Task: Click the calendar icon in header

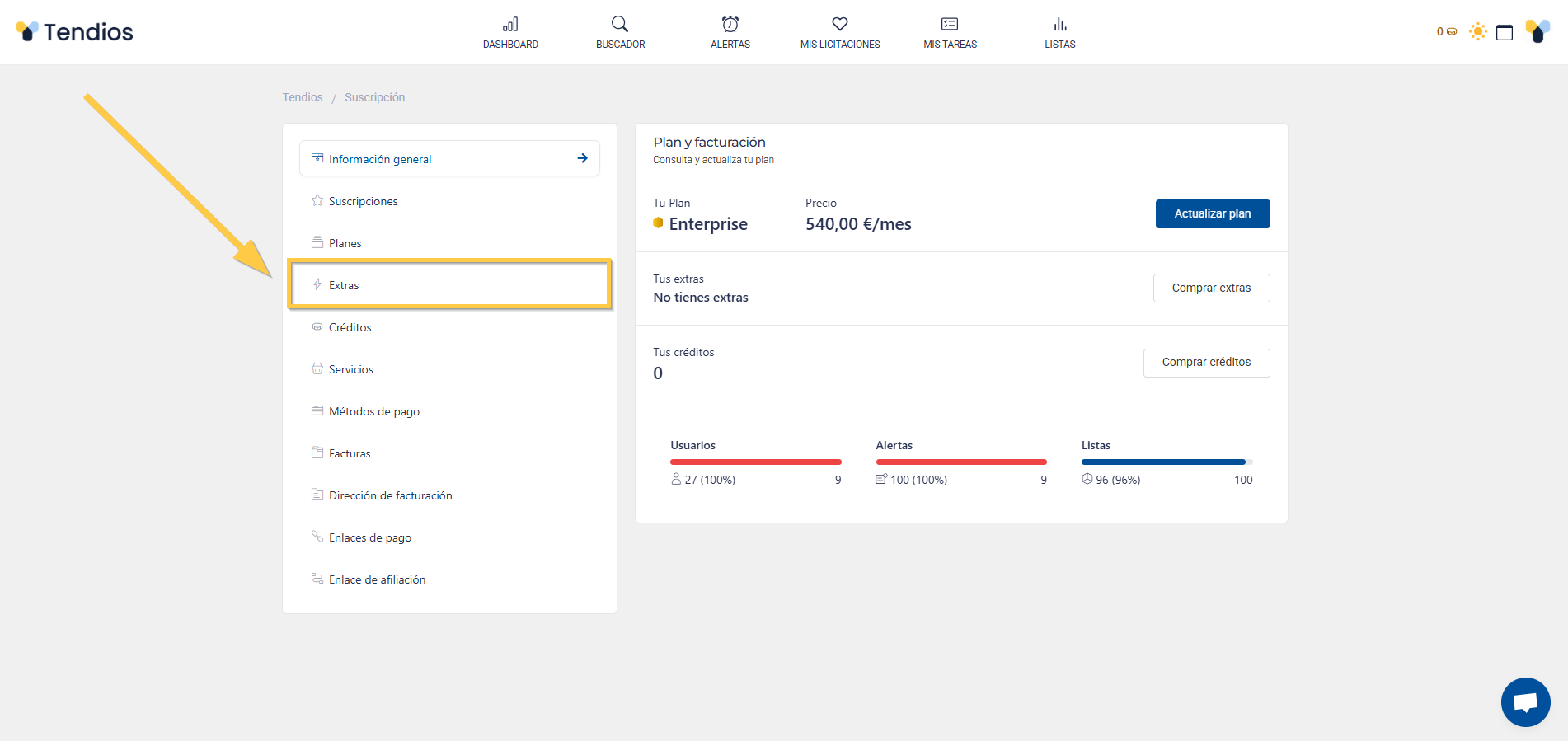Action: (x=1505, y=32)
